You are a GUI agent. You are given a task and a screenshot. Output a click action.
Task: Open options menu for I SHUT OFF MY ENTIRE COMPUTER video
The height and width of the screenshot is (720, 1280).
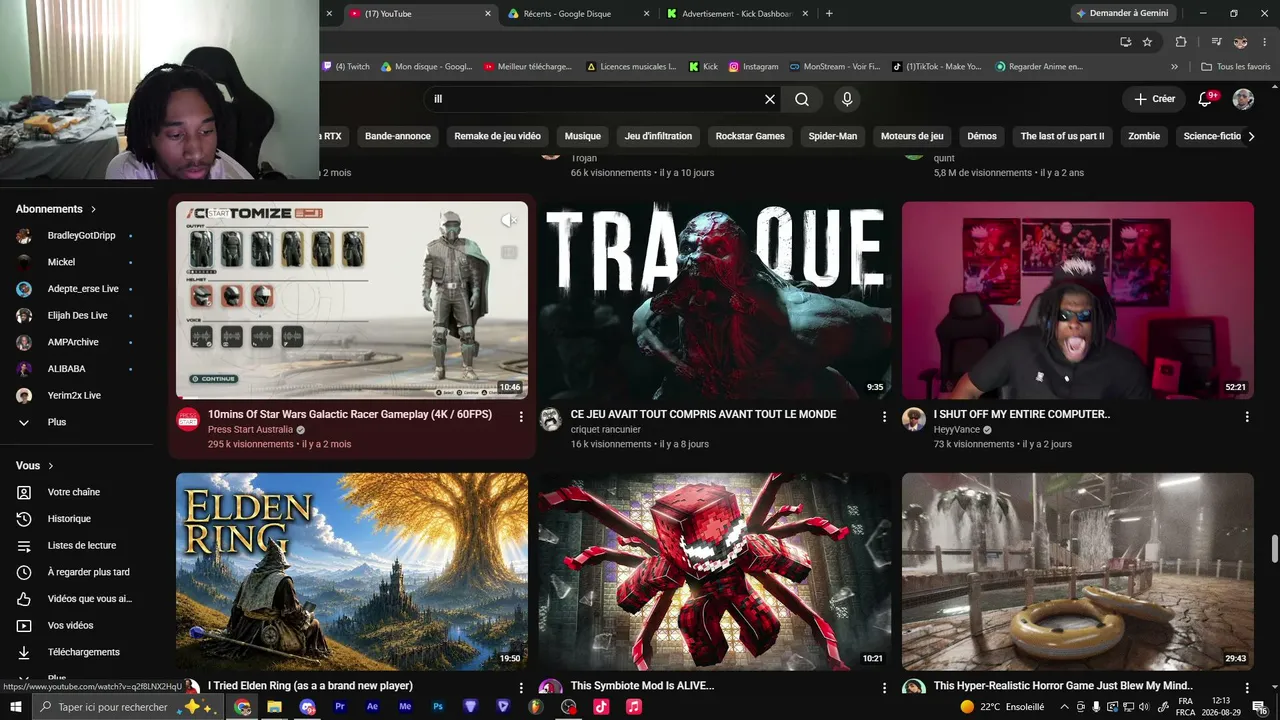click(x=1247, y=416)
